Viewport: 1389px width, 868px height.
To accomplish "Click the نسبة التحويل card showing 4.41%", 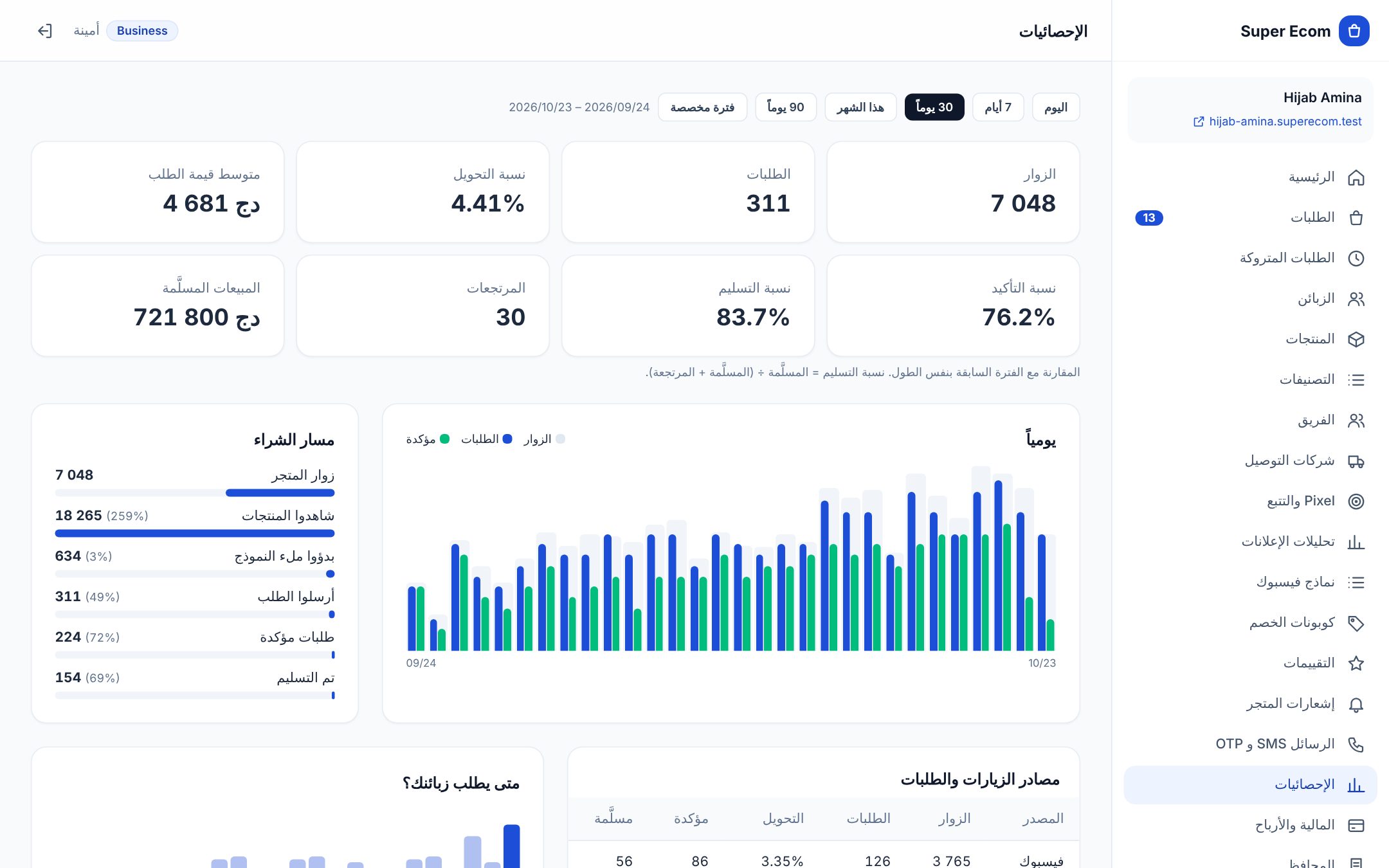I will (x=423, y=192).
